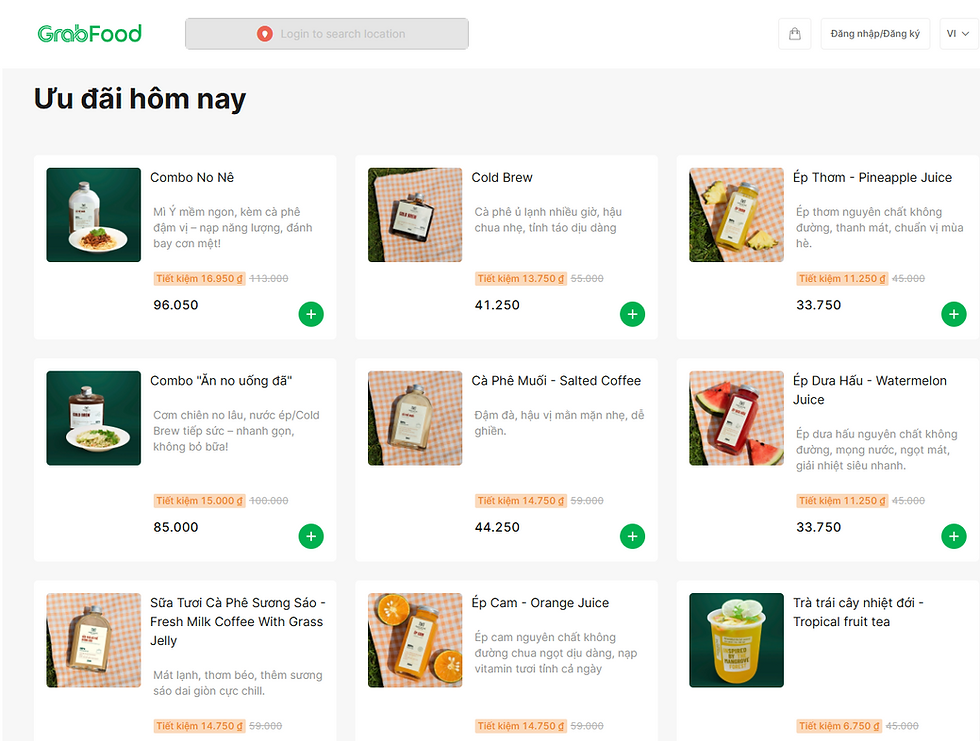Click the Đăng nhập/Đăng ký button
This screenshot has height=741, width=980.
[875, 33]
